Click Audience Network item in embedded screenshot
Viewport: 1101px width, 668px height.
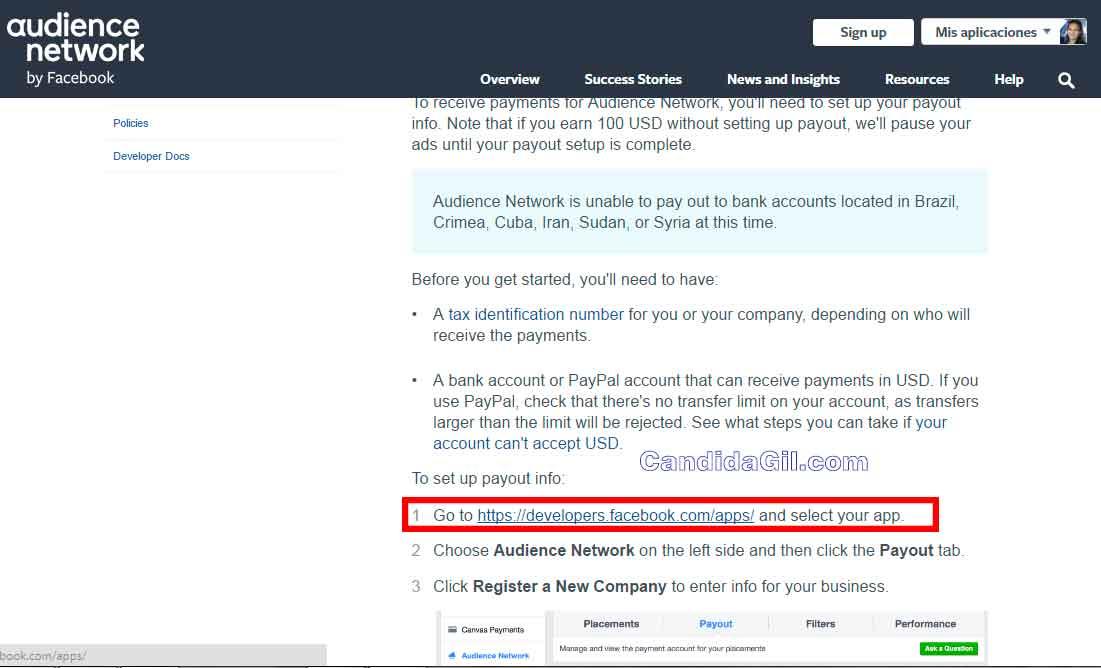pos(495,655)
